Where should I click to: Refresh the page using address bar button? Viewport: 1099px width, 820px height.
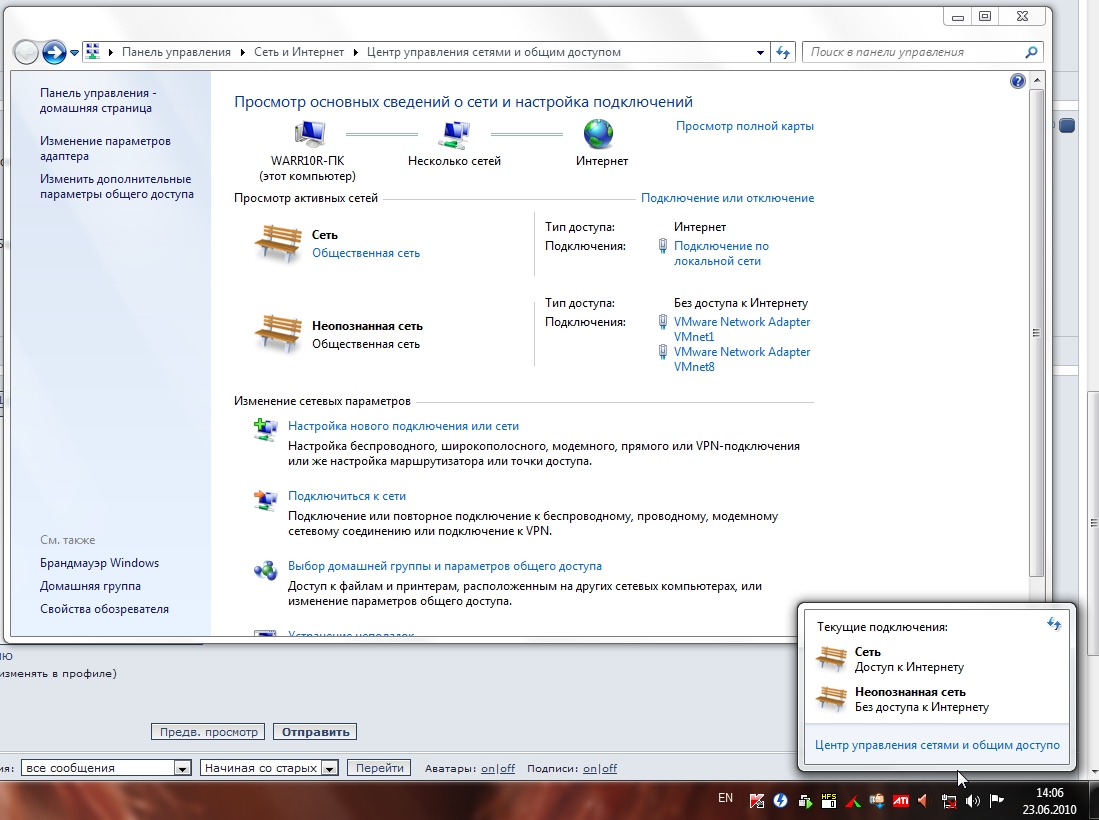[783, 53]
